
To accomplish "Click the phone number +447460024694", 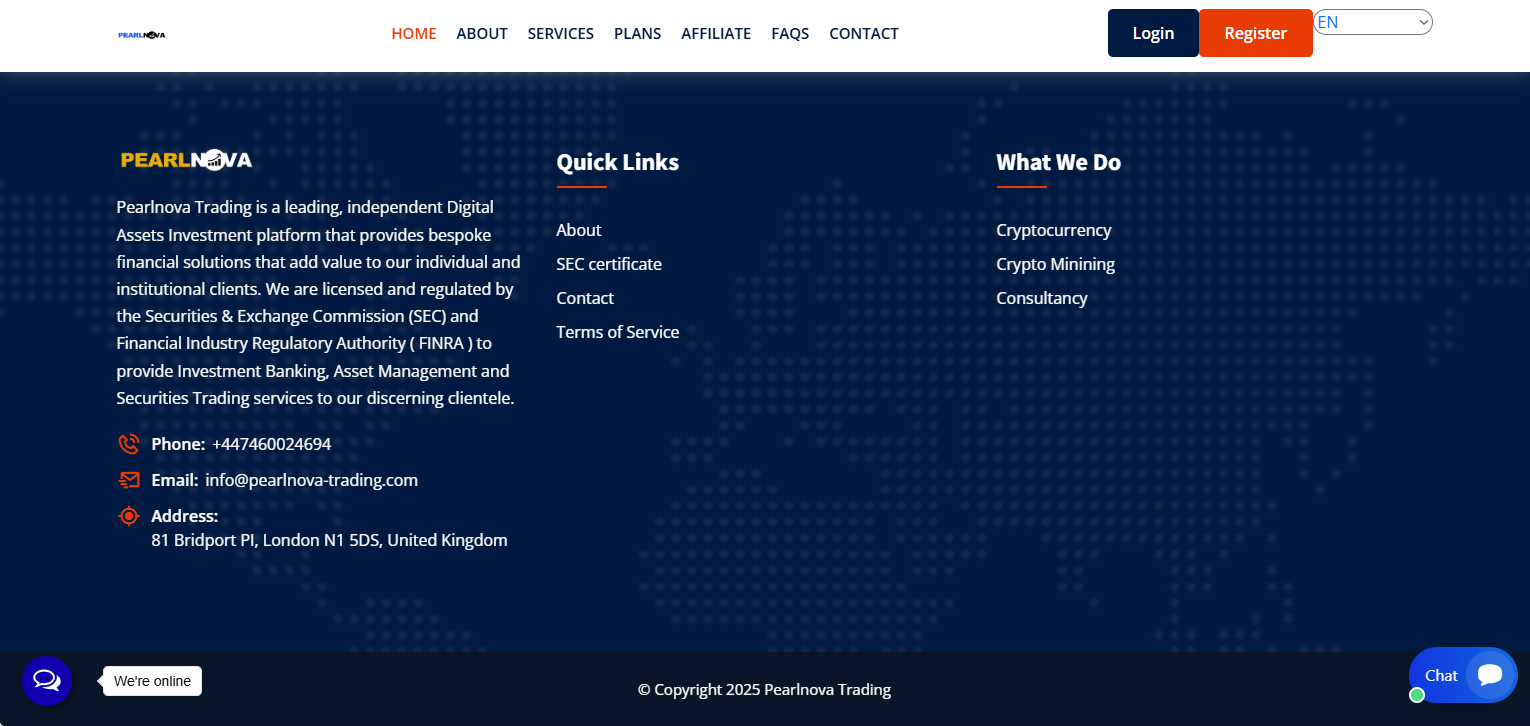I will pos(272,444).
